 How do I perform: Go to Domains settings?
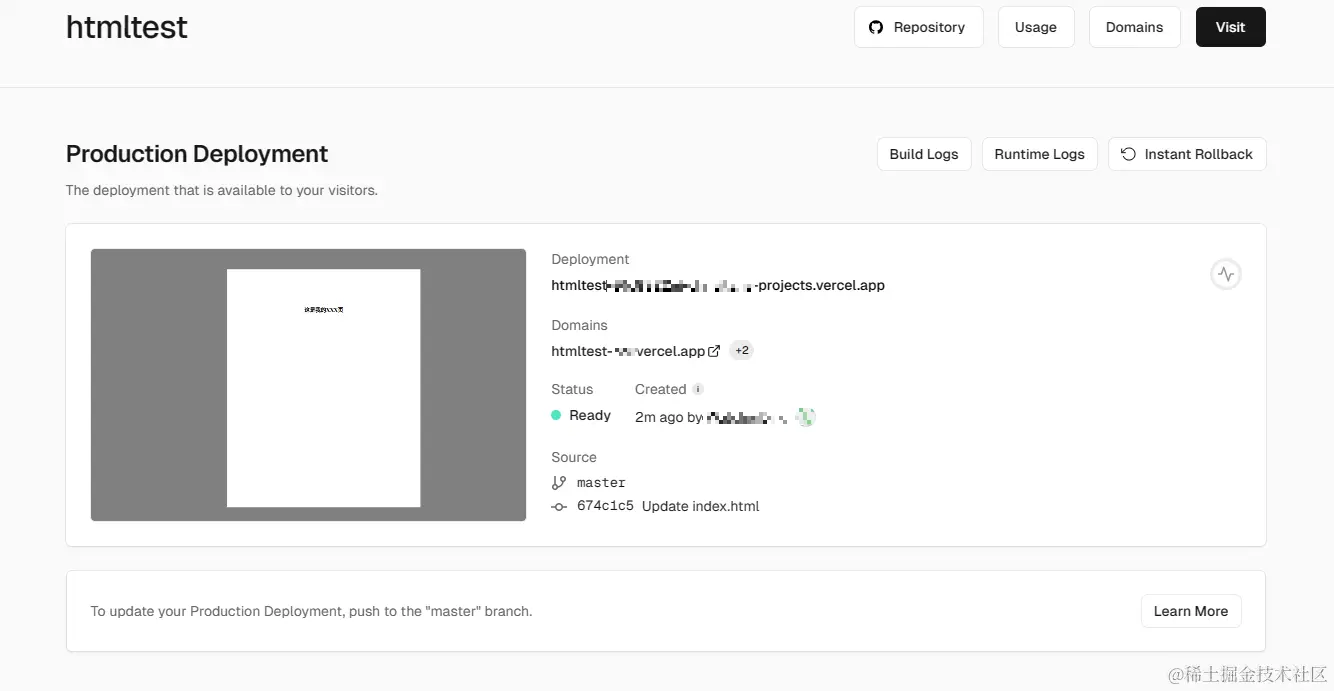click(1134, 27)
